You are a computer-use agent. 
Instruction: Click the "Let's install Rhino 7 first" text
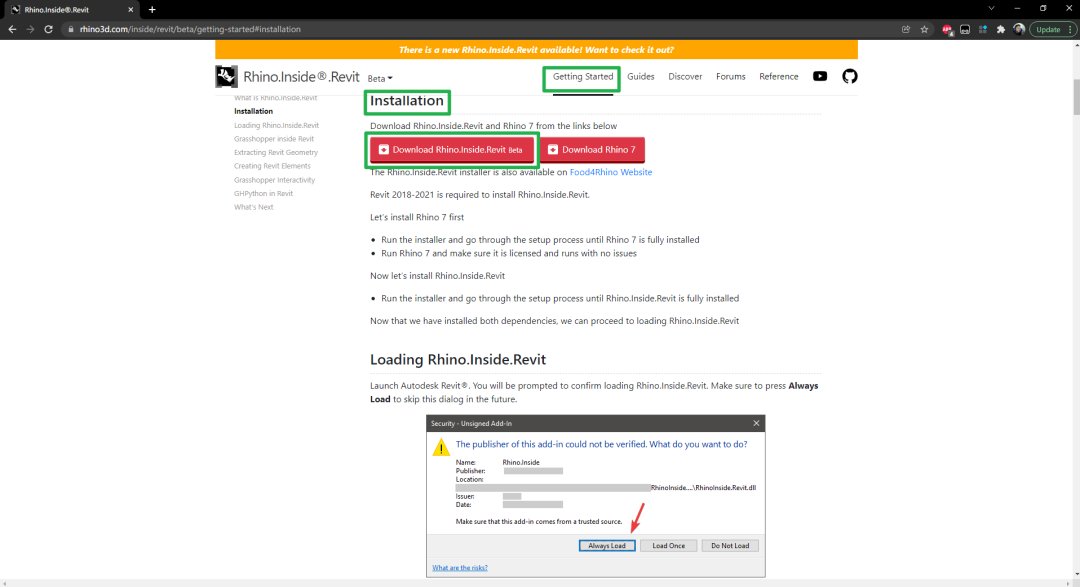417,217
